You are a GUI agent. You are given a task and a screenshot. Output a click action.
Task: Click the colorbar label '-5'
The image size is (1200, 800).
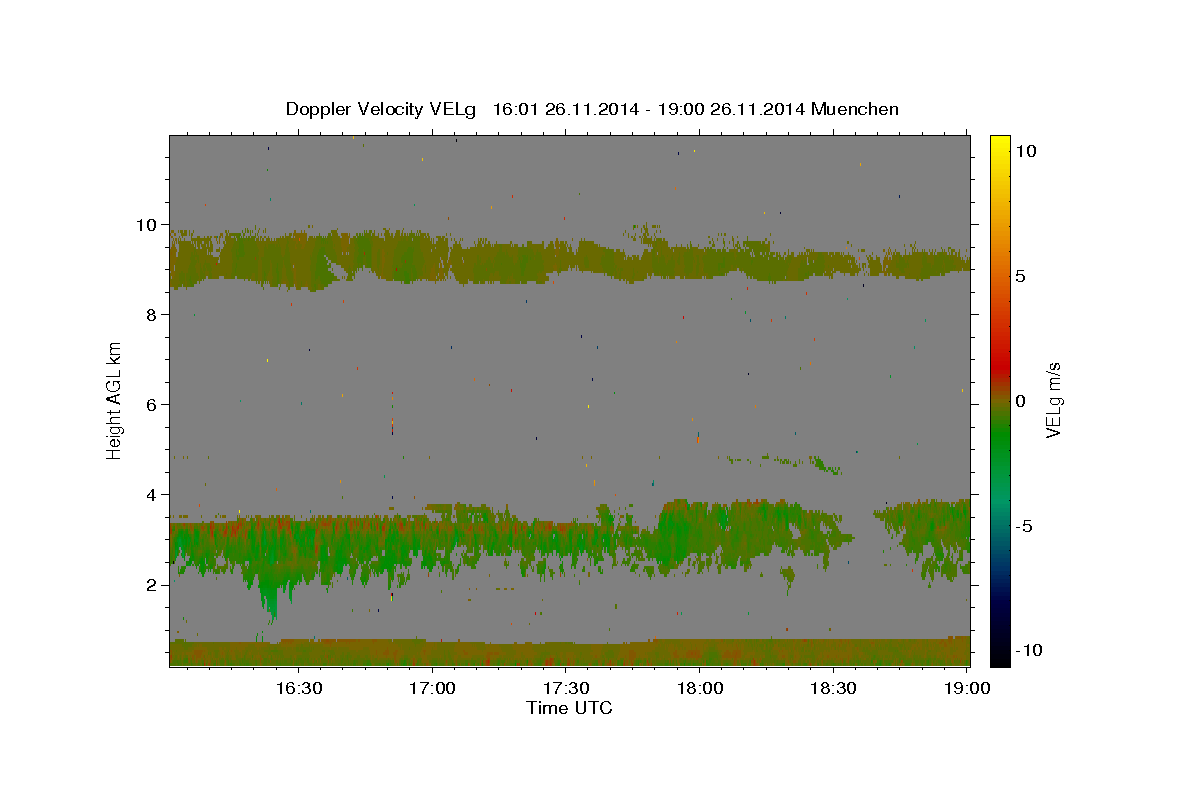tap(1024, 526)
